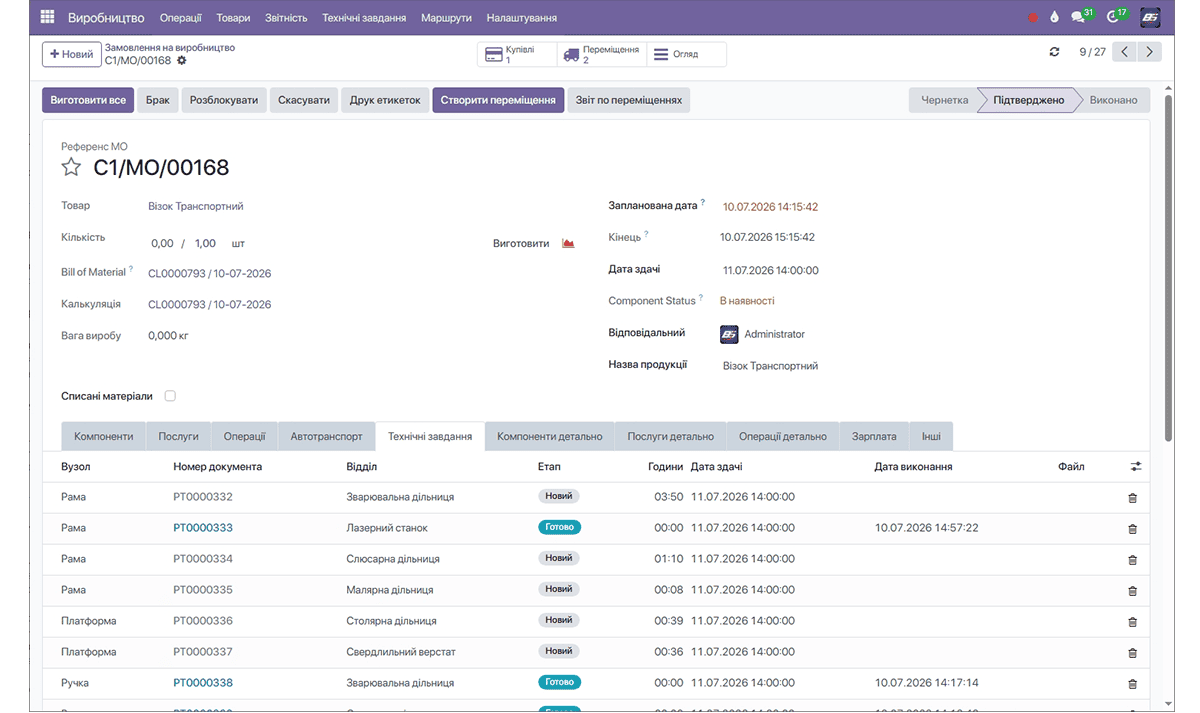The width and height of the screenshot is (1200, 713).
Task: Open the apps grid home menu
Action: pyautogui.click(x=48, y=17)
